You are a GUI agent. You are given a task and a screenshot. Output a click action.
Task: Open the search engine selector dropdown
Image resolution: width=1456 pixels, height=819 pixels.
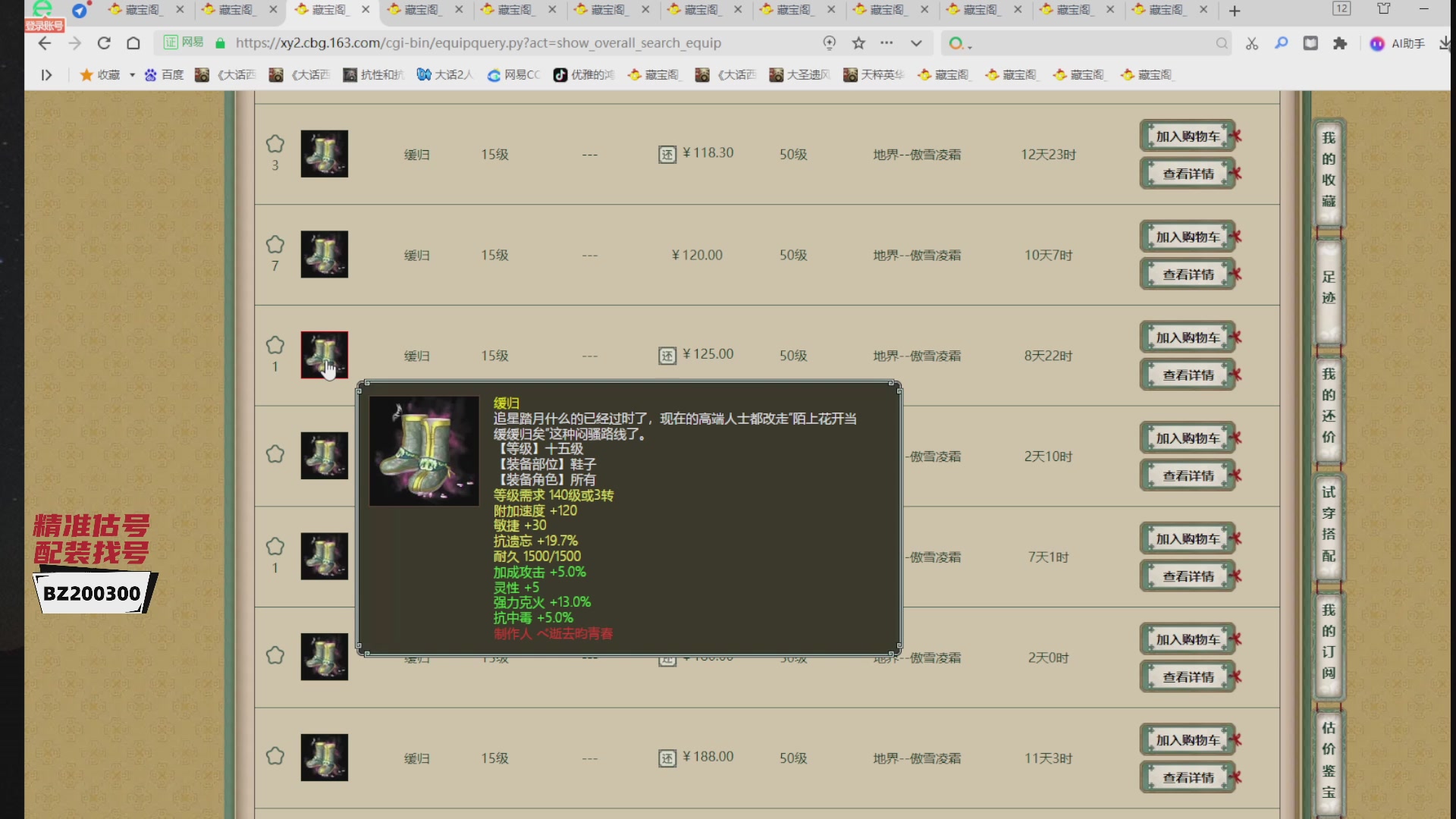(959, 43)
